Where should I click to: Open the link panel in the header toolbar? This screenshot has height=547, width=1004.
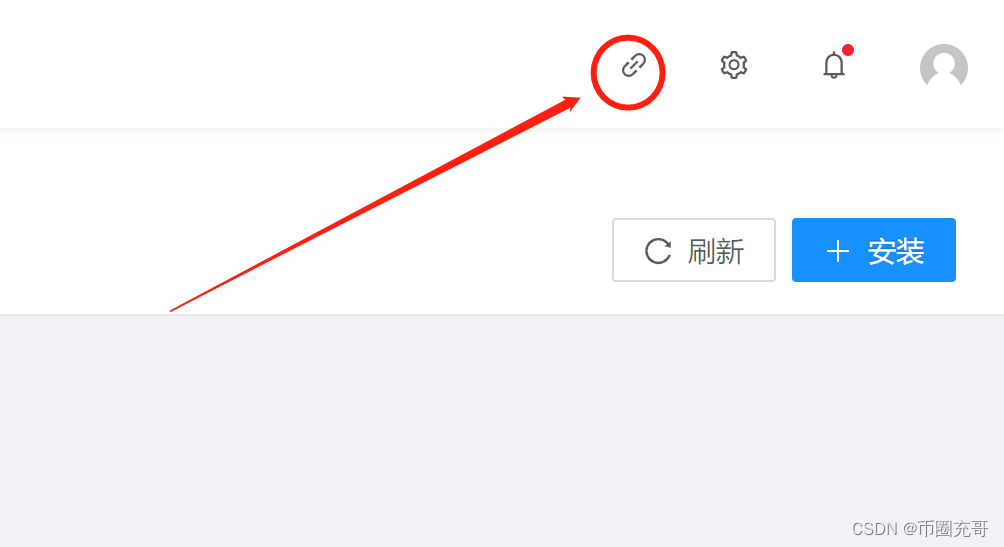tap(634, 65)
